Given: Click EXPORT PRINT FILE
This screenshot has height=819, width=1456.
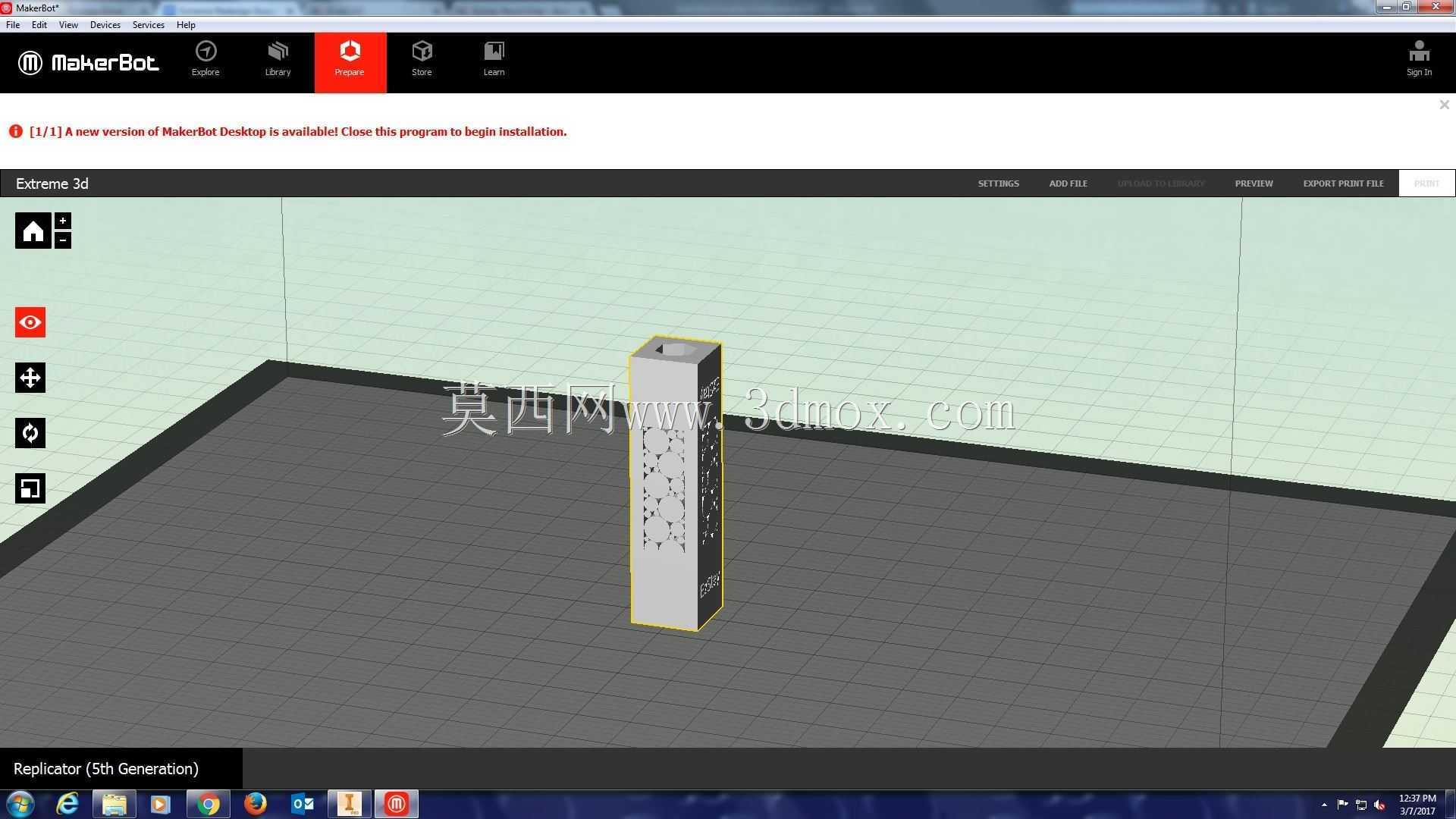Looking at the screenshot, I should [x=1343, y=184].
